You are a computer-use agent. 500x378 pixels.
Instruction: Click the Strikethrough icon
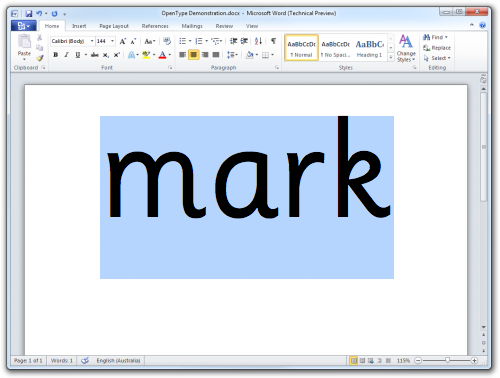tap(95, 55)
